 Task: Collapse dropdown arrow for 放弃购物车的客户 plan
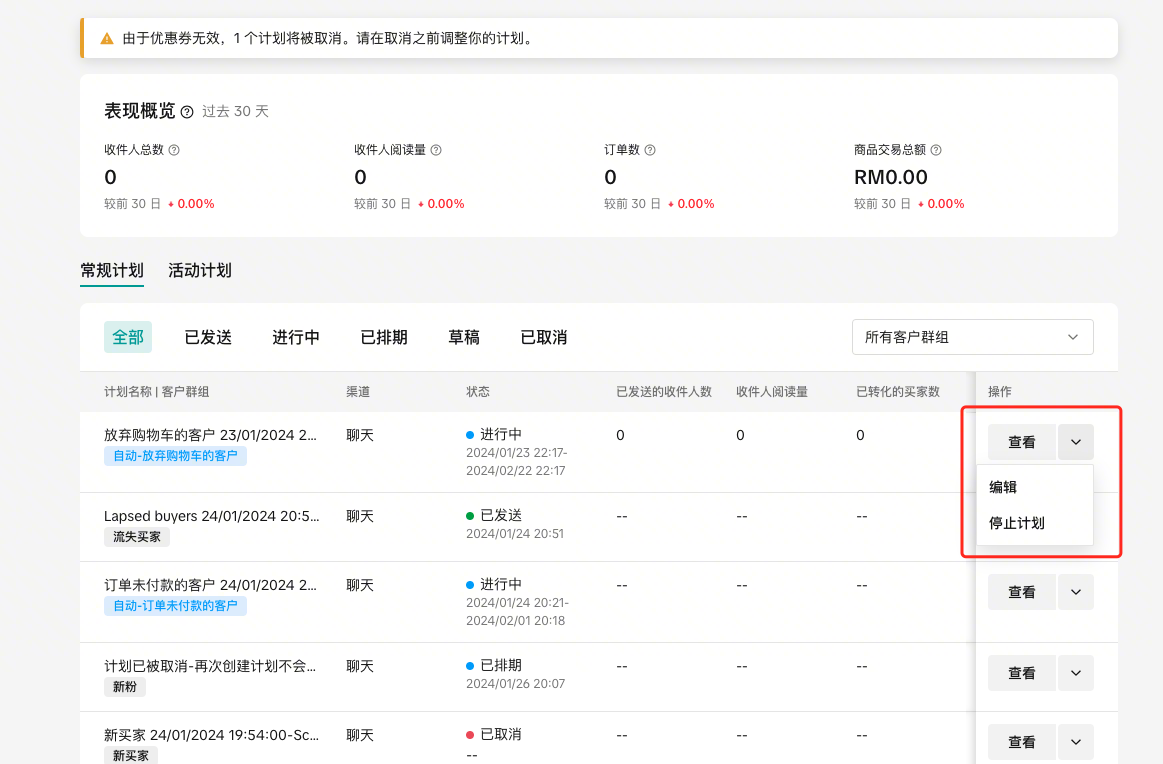point(1076,442)
